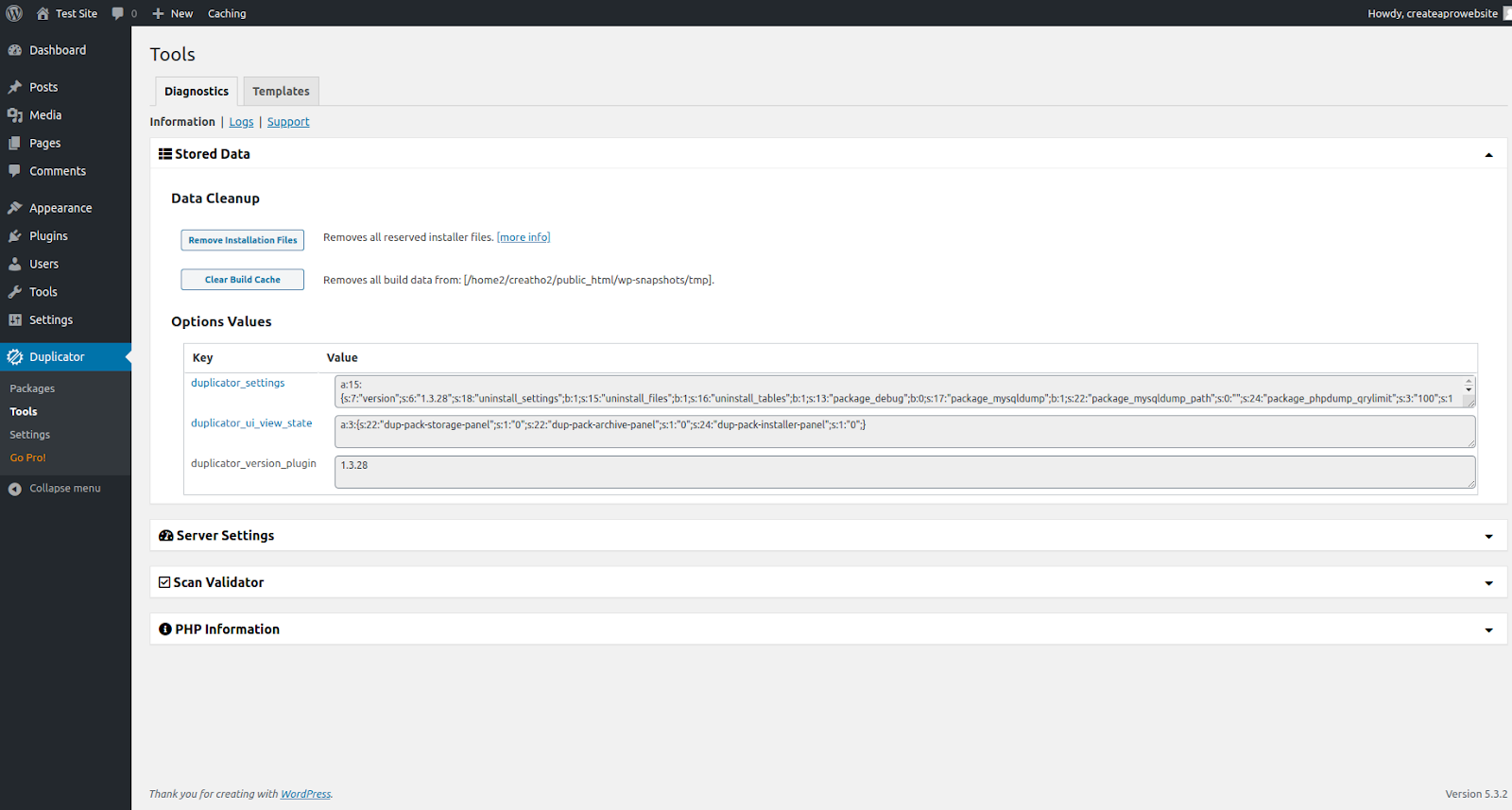Click the Settings sliders icon in sidebar
Screen dimensions: 1512x810
(x=15, y=319)
